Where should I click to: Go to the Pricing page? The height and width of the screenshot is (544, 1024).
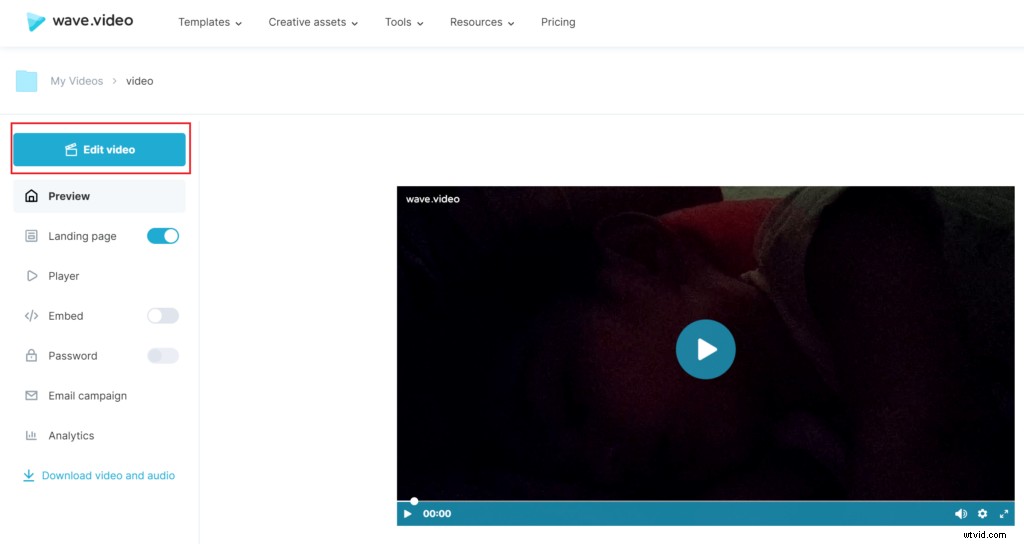tap(558, 22)
